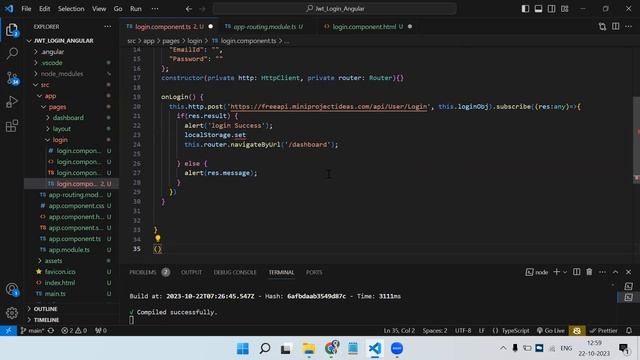The height and width of the screenshot is (360, 640).
Task: Show more menus with the ellipsis
Action: tap(155, 9)
